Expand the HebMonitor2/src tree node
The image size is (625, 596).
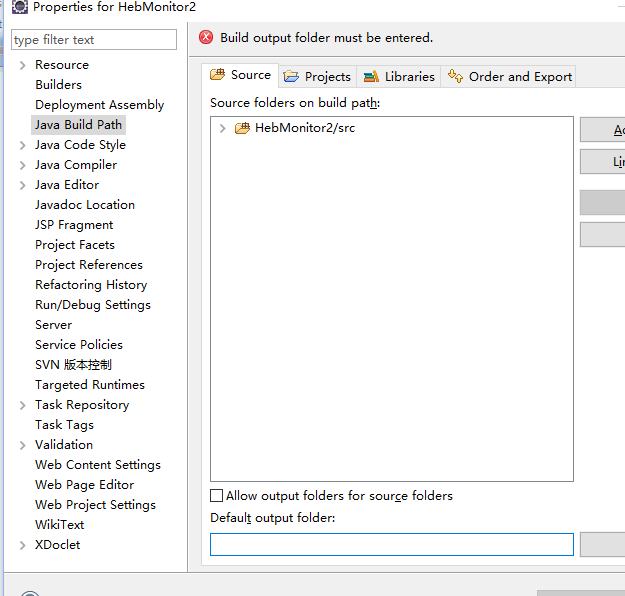(x=222, y=128)
